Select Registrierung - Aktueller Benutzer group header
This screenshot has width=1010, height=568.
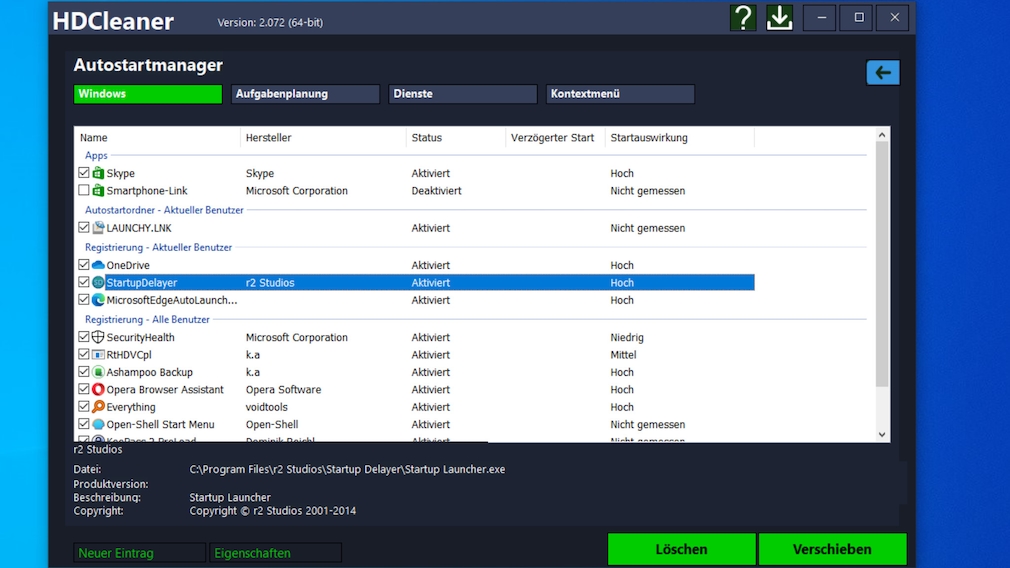pos(158,247)
